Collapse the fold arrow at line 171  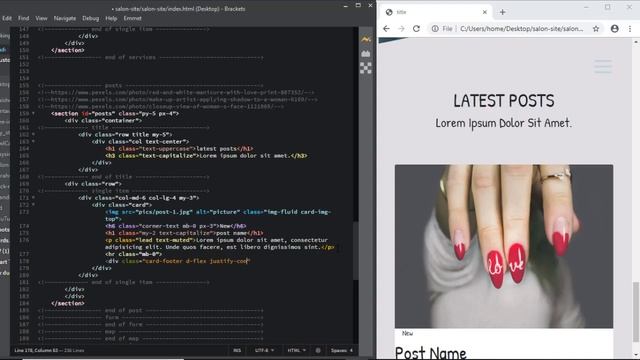coord(33,198)
